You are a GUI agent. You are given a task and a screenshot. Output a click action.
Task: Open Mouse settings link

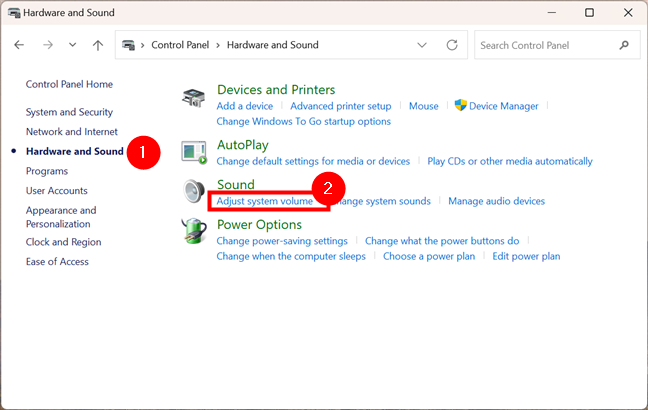(x=424, y=106)
